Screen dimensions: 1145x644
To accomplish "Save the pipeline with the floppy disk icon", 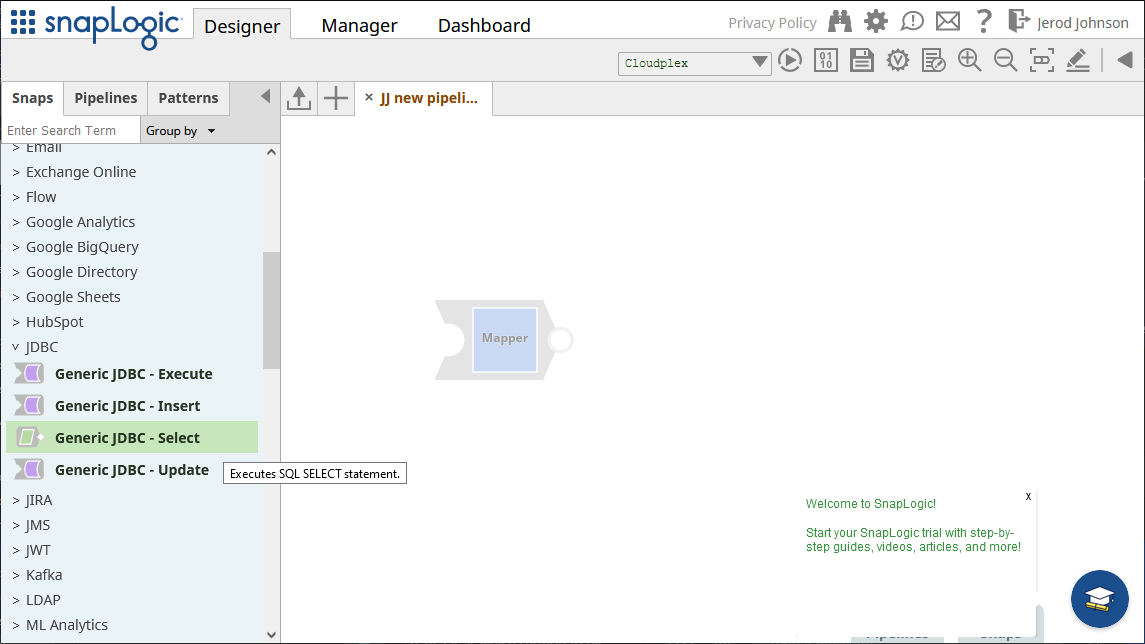I will [x=862, y=61].
